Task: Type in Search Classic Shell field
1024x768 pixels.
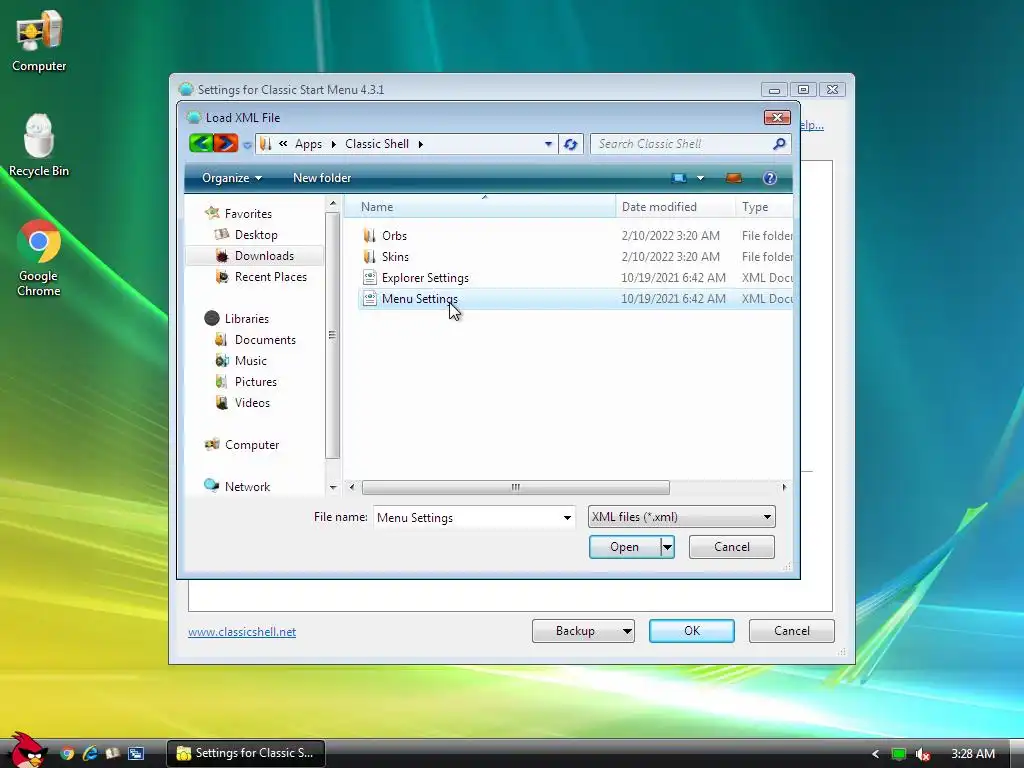Action: (x=682, y=144)
